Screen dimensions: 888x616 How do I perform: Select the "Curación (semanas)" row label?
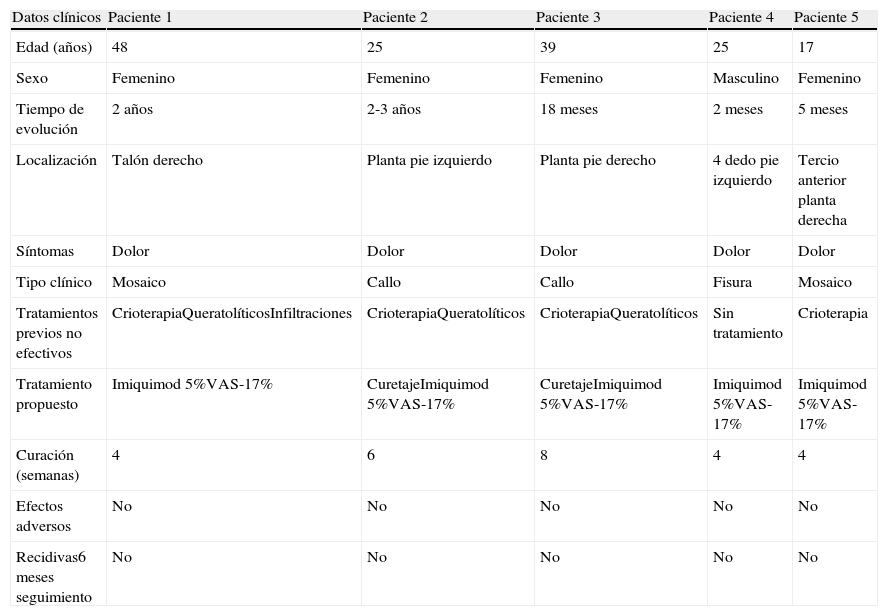tap(47, 465)
